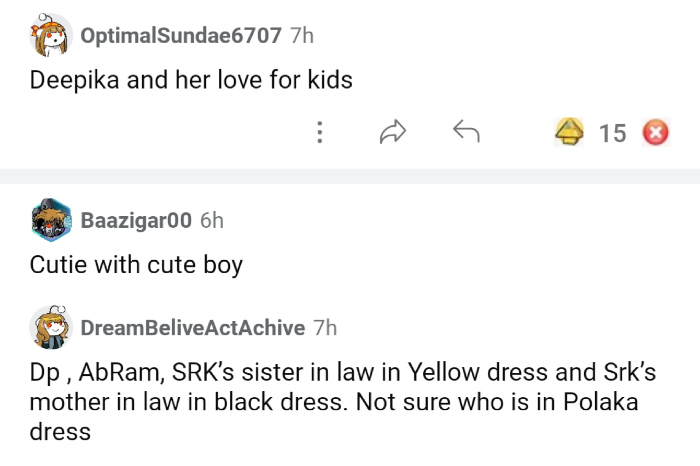The height and width of the screenshot is (466, 700).
Task: View DreamBeliveActAchive's avatar image
Action: point(50,327)
